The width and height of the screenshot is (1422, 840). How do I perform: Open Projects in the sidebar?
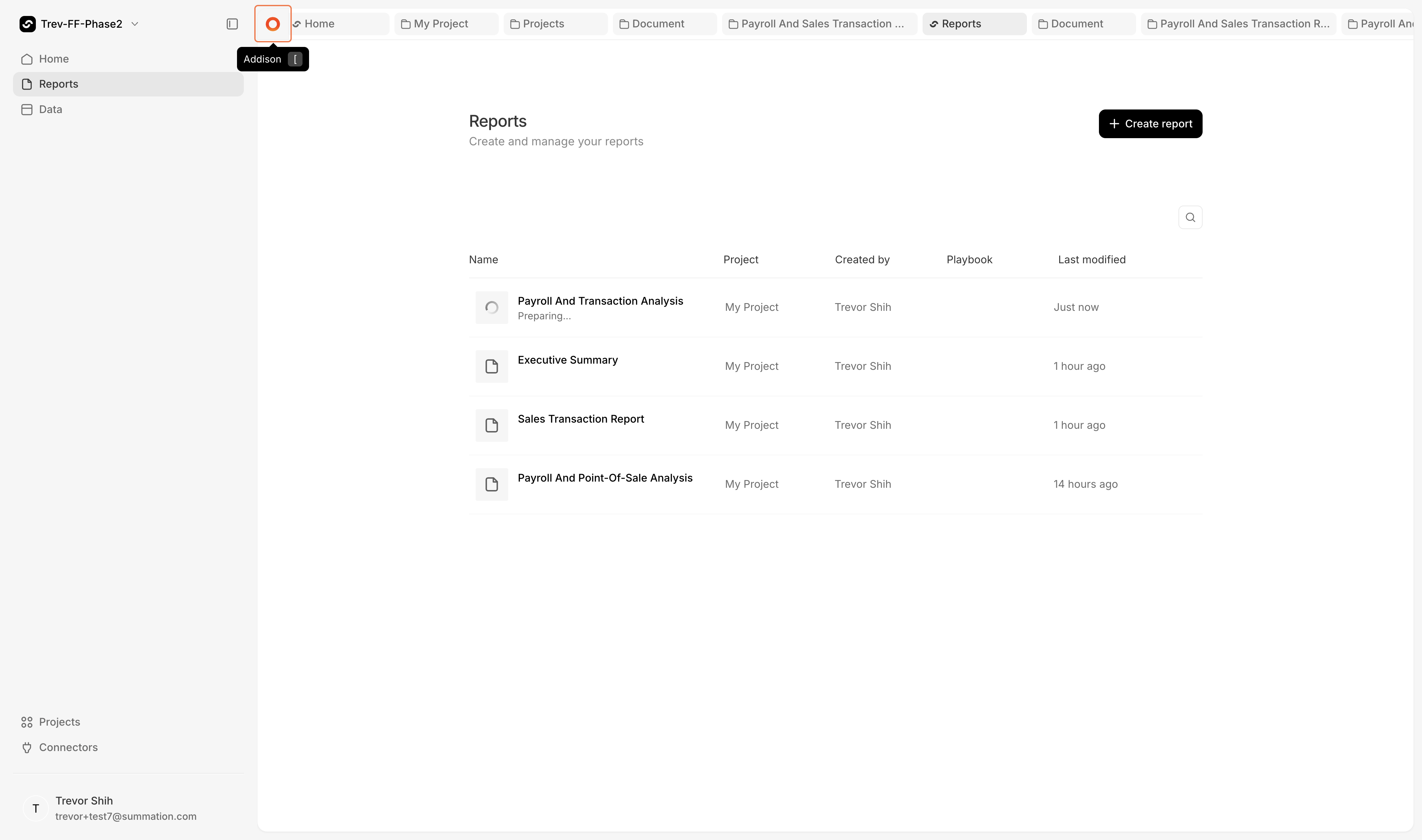click(128, 722)
